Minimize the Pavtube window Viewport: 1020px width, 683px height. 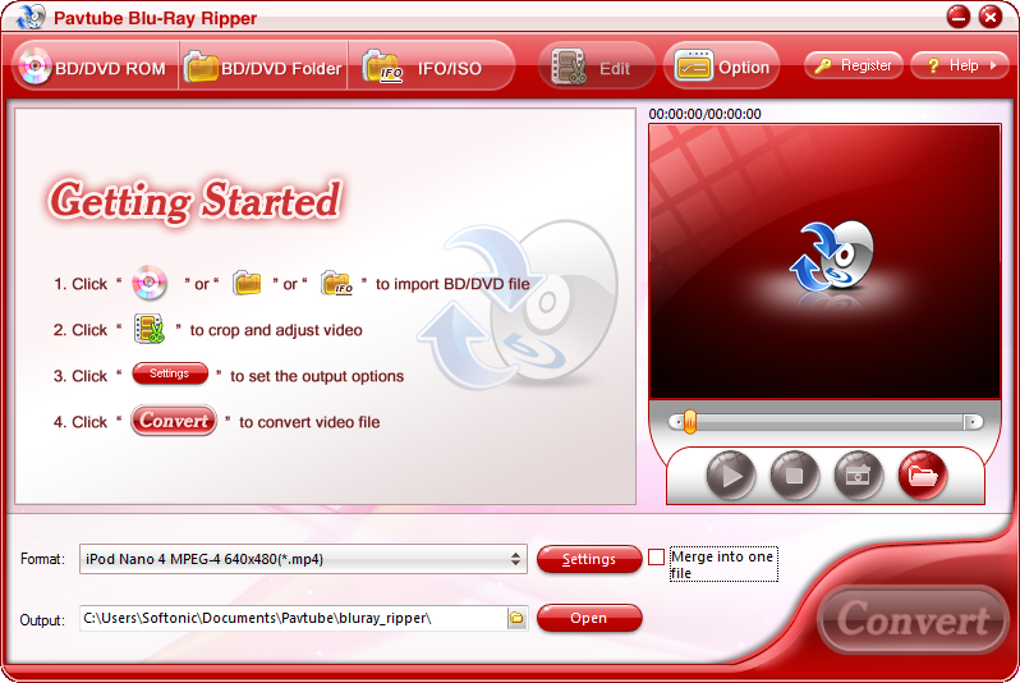click(958, 17)
